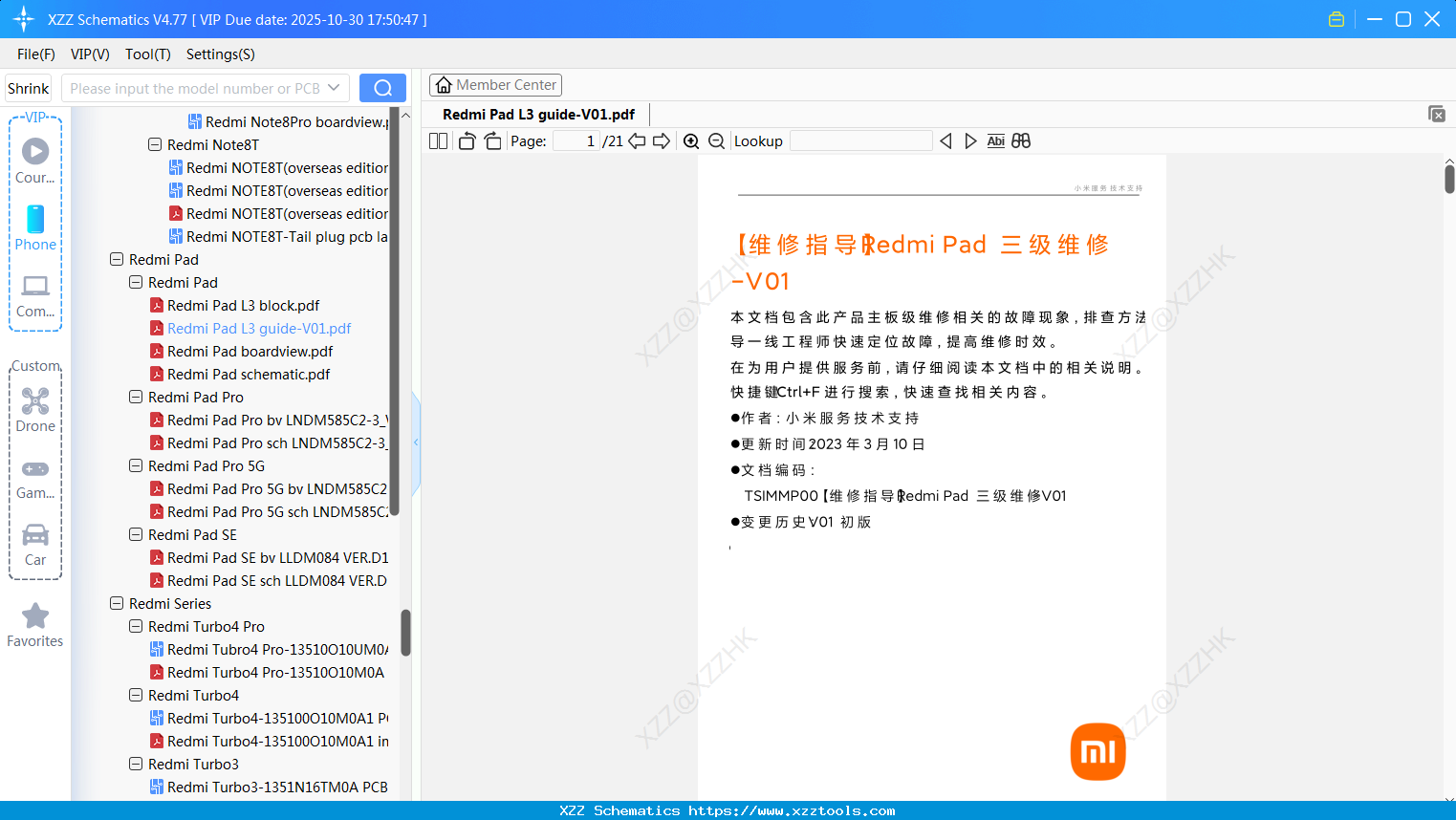The height and width of the screenshot is (820, 1456).
Task: Zoom in on the PDF page
Action: [x=691, y=140]
